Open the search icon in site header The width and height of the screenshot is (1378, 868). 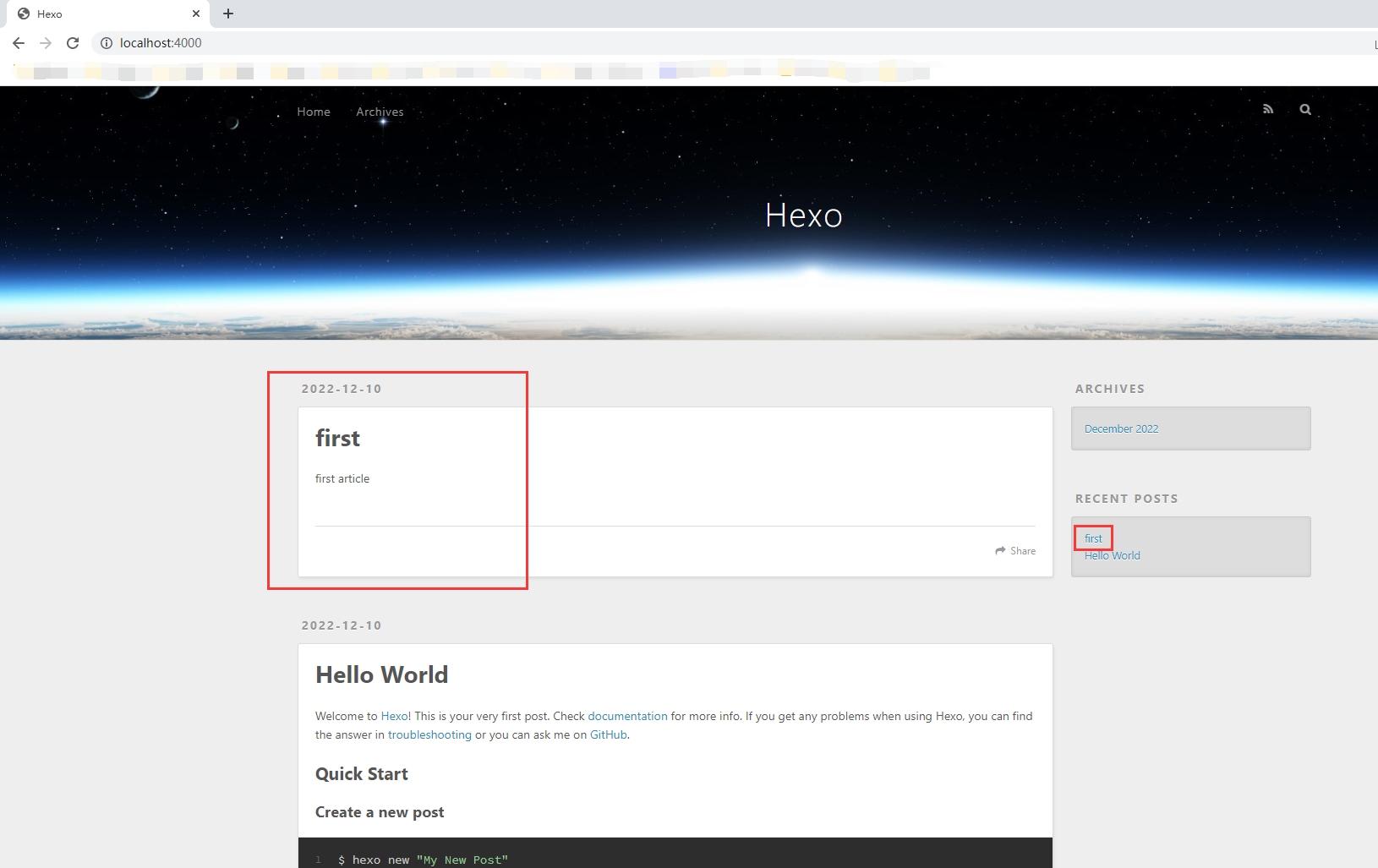click(1305, 109)
